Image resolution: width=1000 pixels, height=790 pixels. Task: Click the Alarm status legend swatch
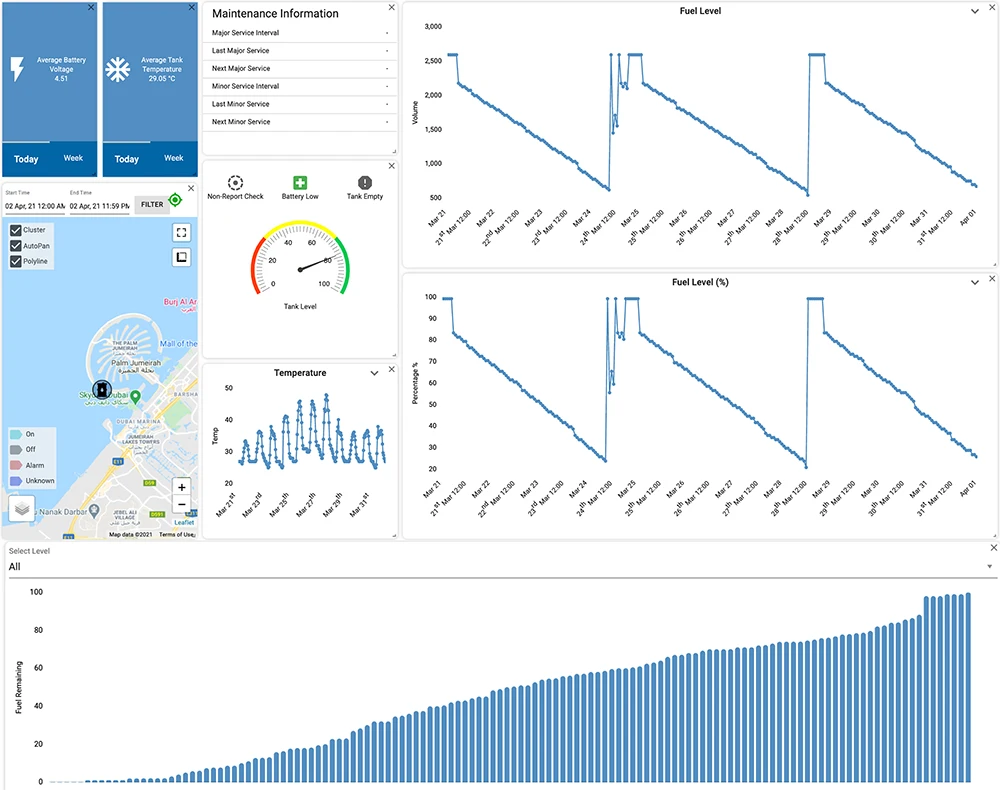click(x=16, y=465)
